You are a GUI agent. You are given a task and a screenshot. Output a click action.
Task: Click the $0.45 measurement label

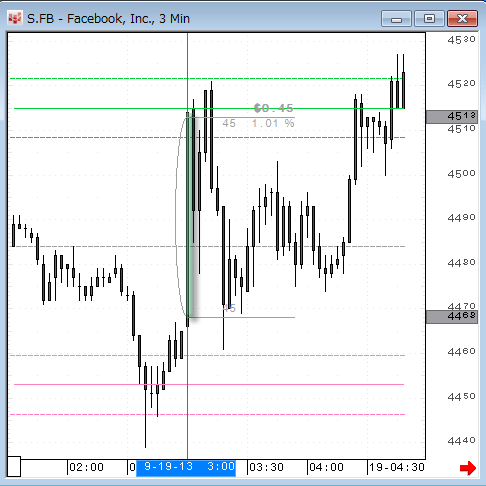tap(274, 108)
